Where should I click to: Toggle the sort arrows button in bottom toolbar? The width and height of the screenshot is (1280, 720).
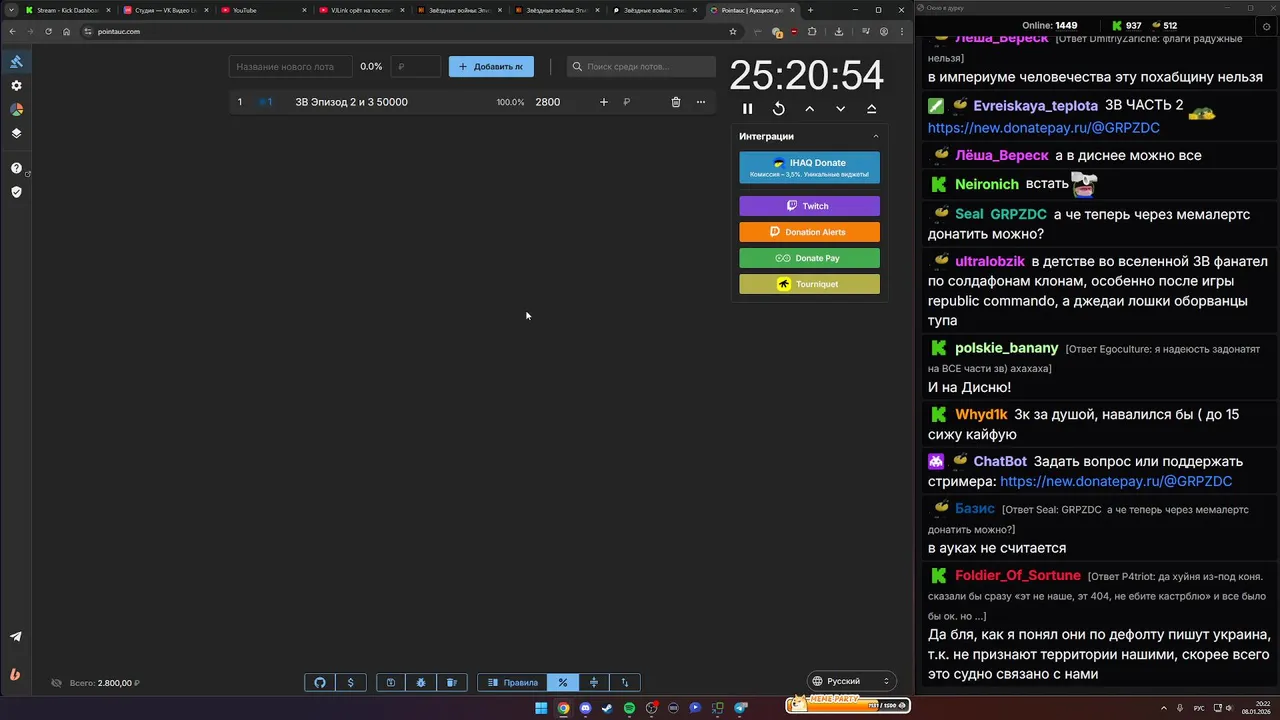(x=625, y=683)
